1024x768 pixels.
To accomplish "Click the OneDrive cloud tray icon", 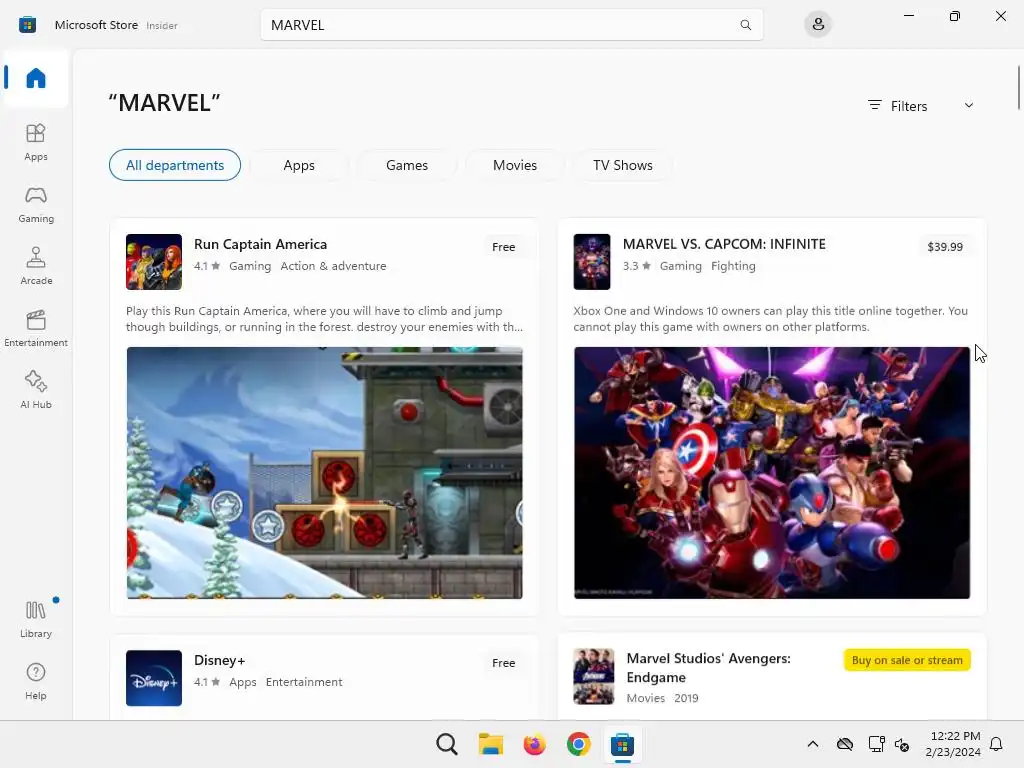I will pyautogui.click(x=844, y=744).
